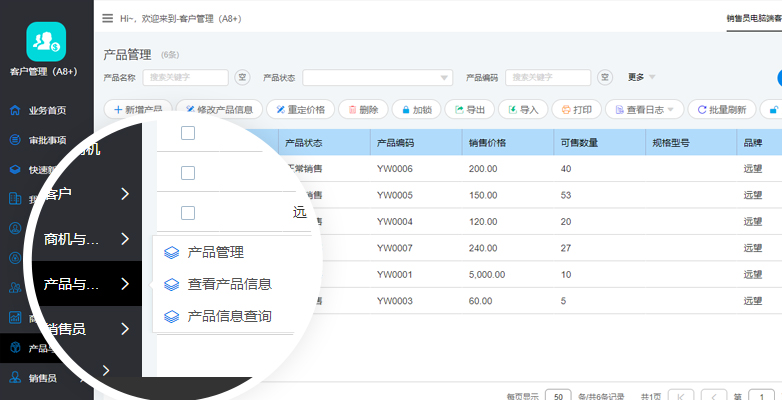Select 查看产品信息 in the flyout submenu
This screenshot has height=400, width=782.
click(229, 284)
